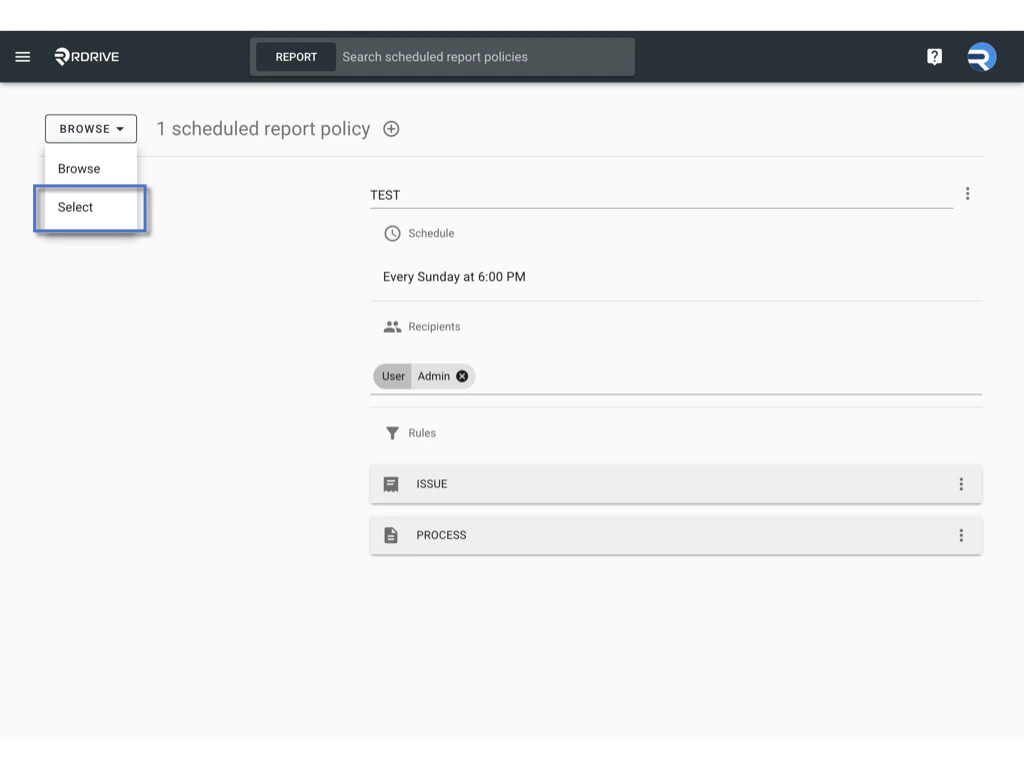Add a new scheduled report policy
The width and height of the screenshot is (1024, 768).
click(391, 128)
